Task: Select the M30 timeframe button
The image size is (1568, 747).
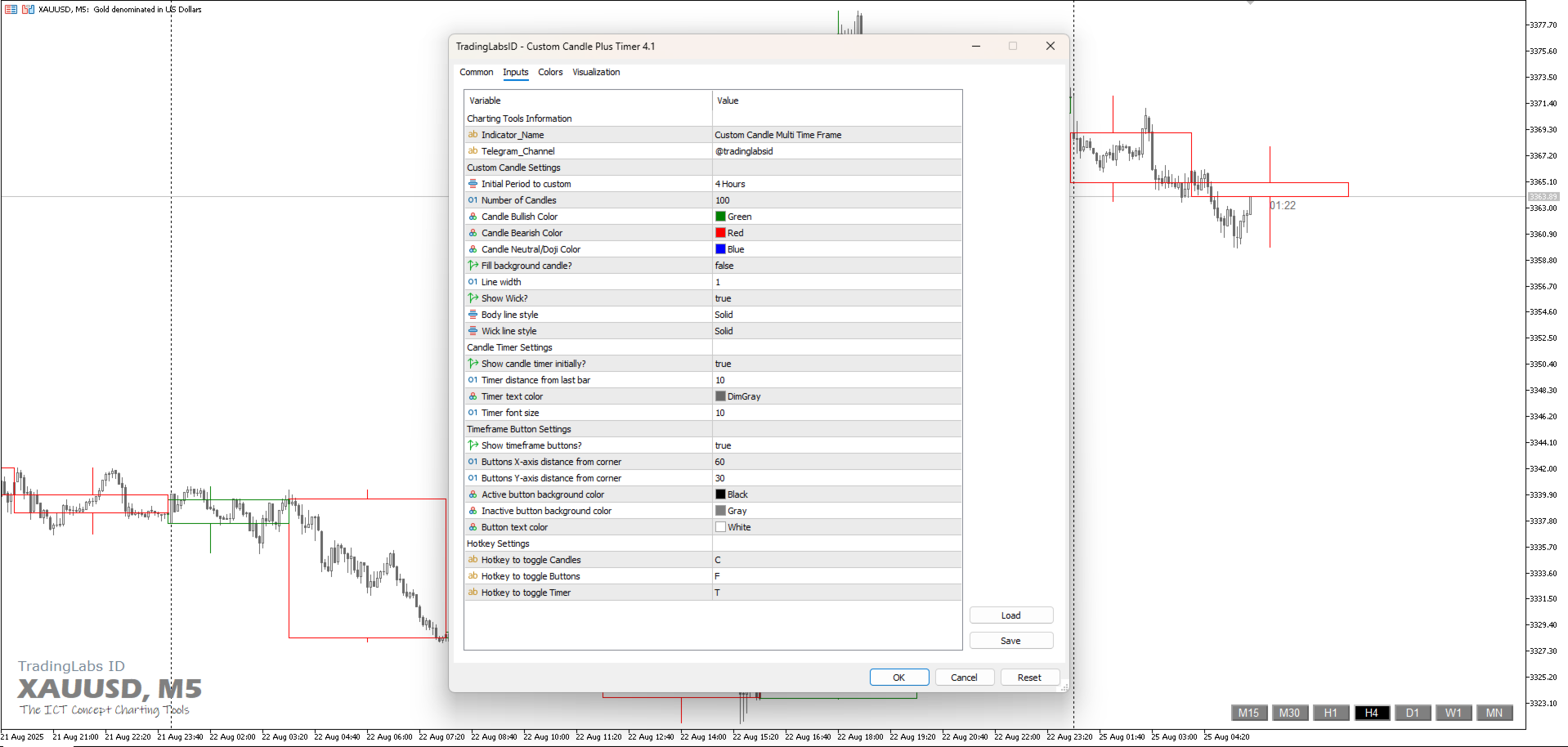Action: pyautogui.click(x=1289, y=713)
